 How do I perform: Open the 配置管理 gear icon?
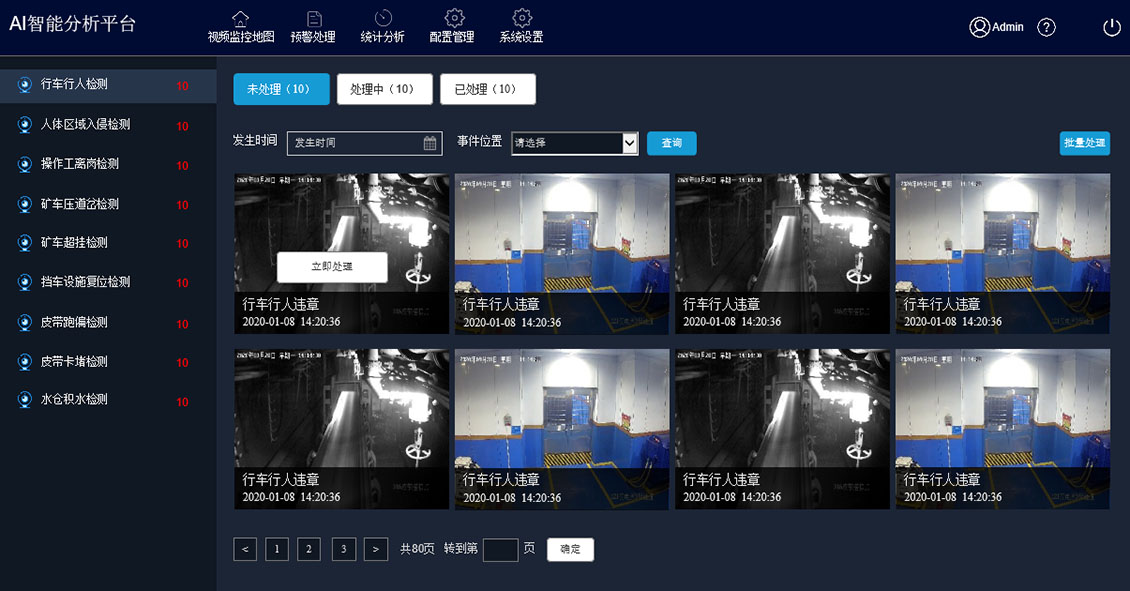tap(454, 18)
